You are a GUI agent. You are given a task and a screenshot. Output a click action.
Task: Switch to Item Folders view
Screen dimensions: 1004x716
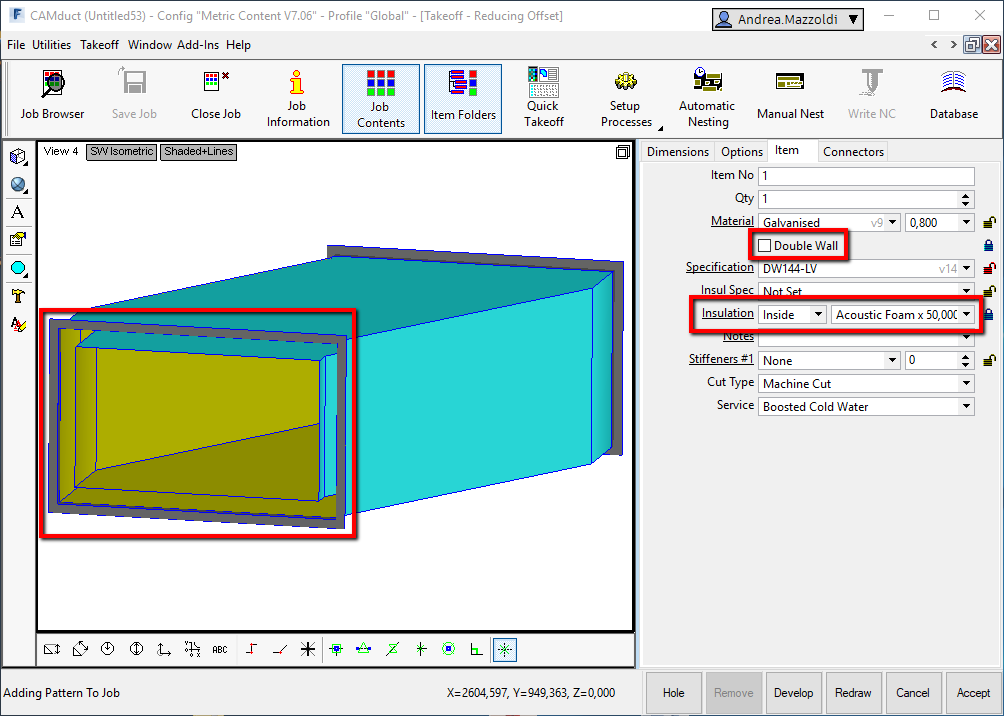[463, 97]
